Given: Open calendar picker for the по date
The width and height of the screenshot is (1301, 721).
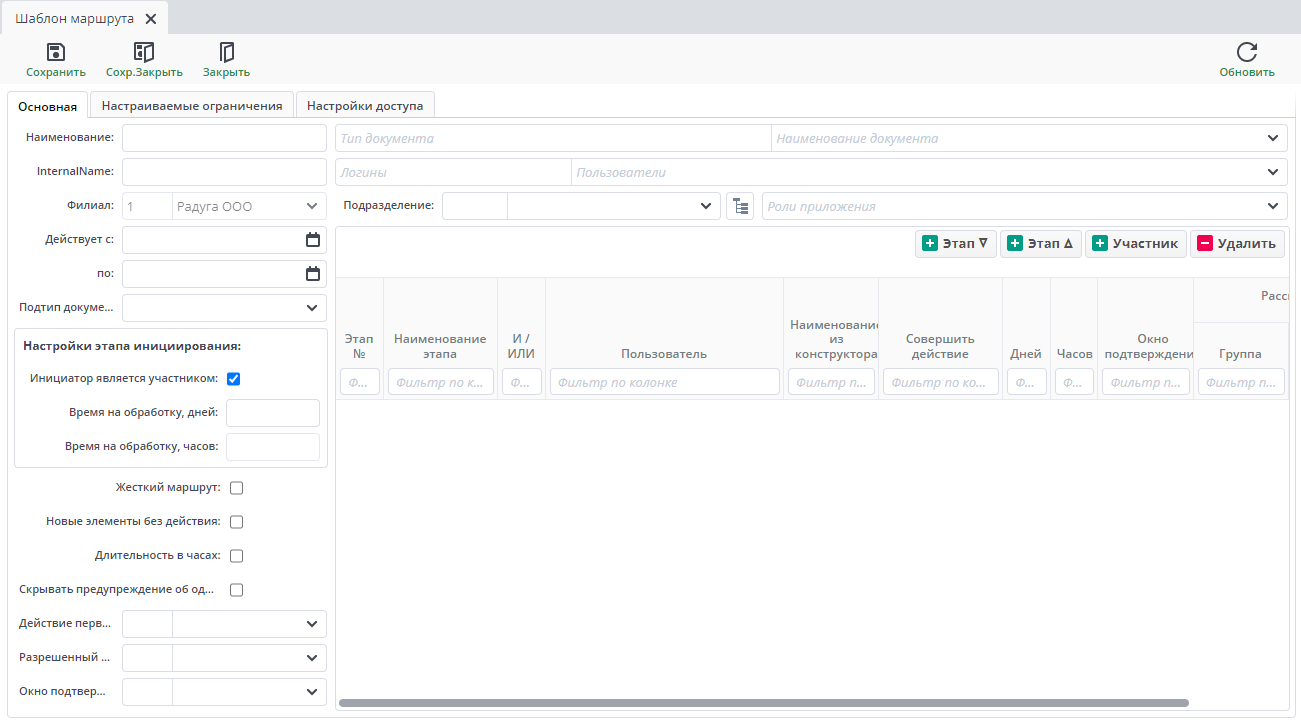Looking at the screenshot, I should pos(313,274).
